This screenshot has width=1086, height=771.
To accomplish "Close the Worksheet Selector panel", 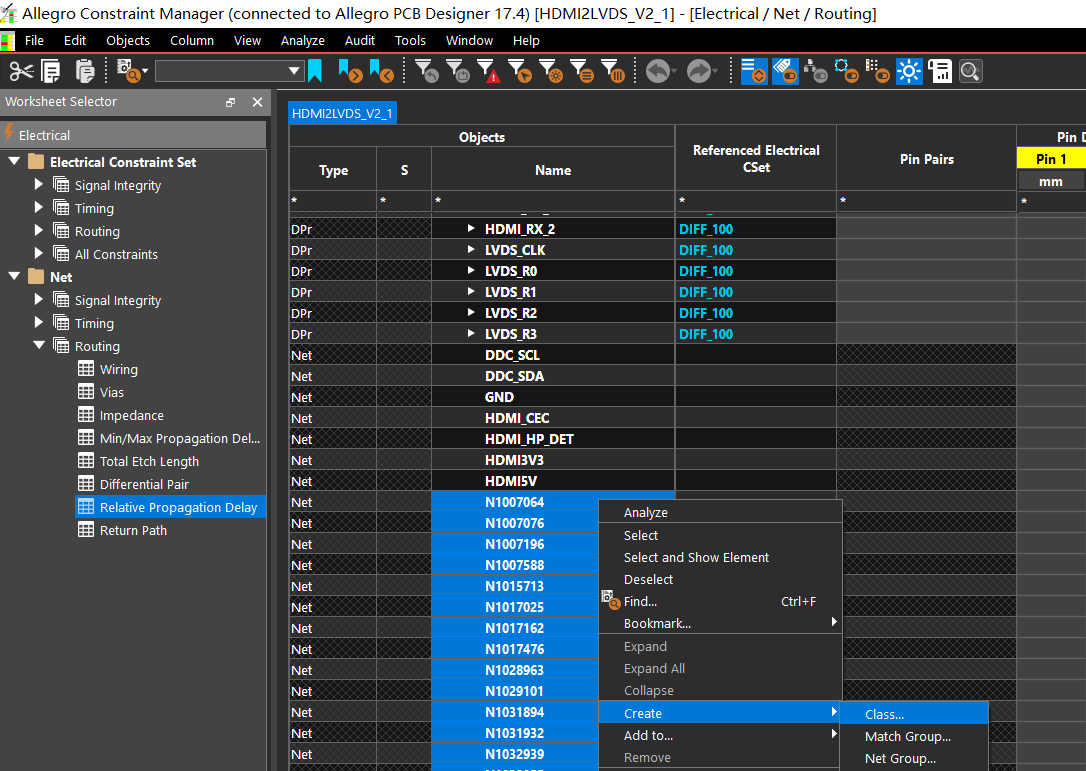I will tap(258, 103).
